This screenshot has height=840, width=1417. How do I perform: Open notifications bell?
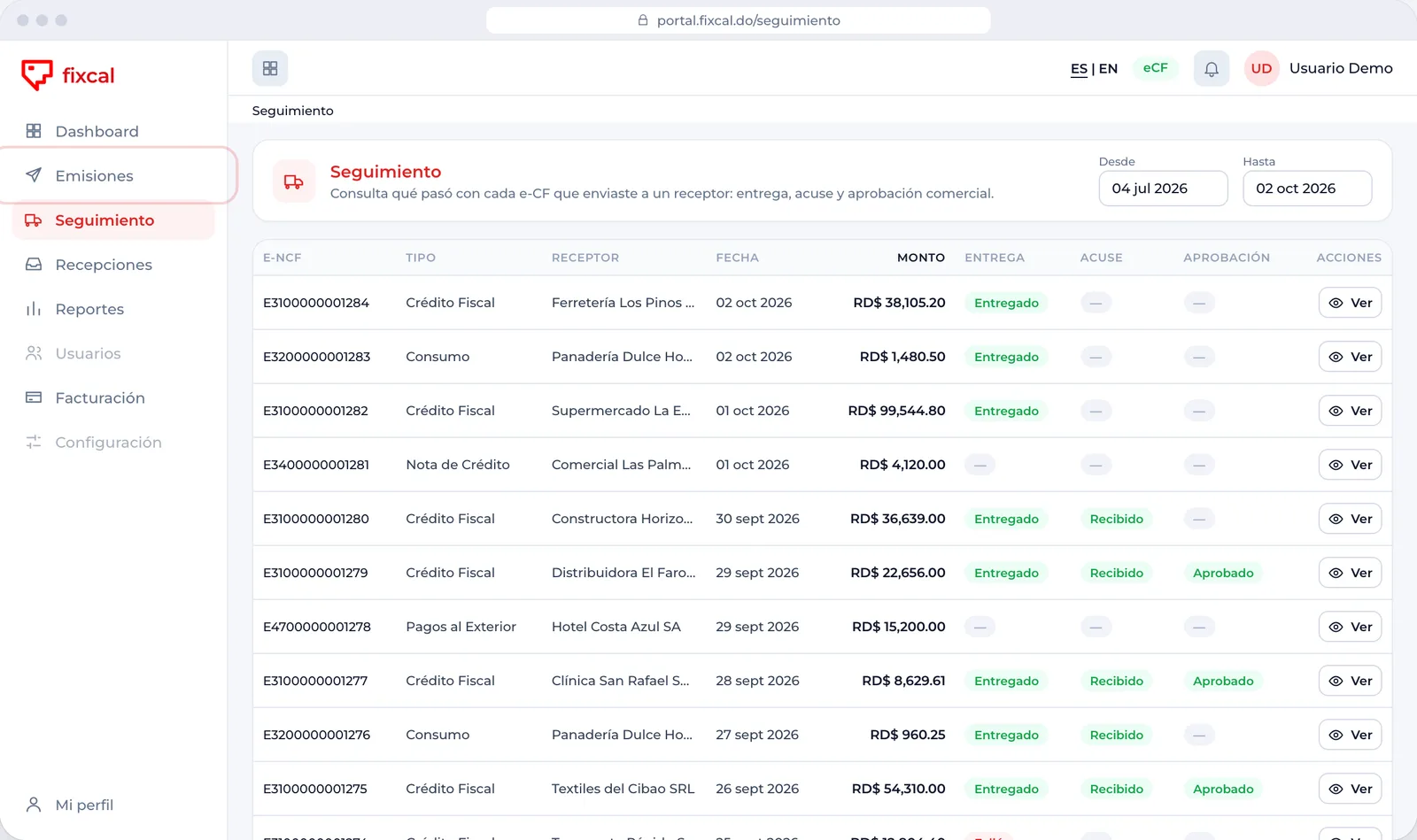[1212, 68]
